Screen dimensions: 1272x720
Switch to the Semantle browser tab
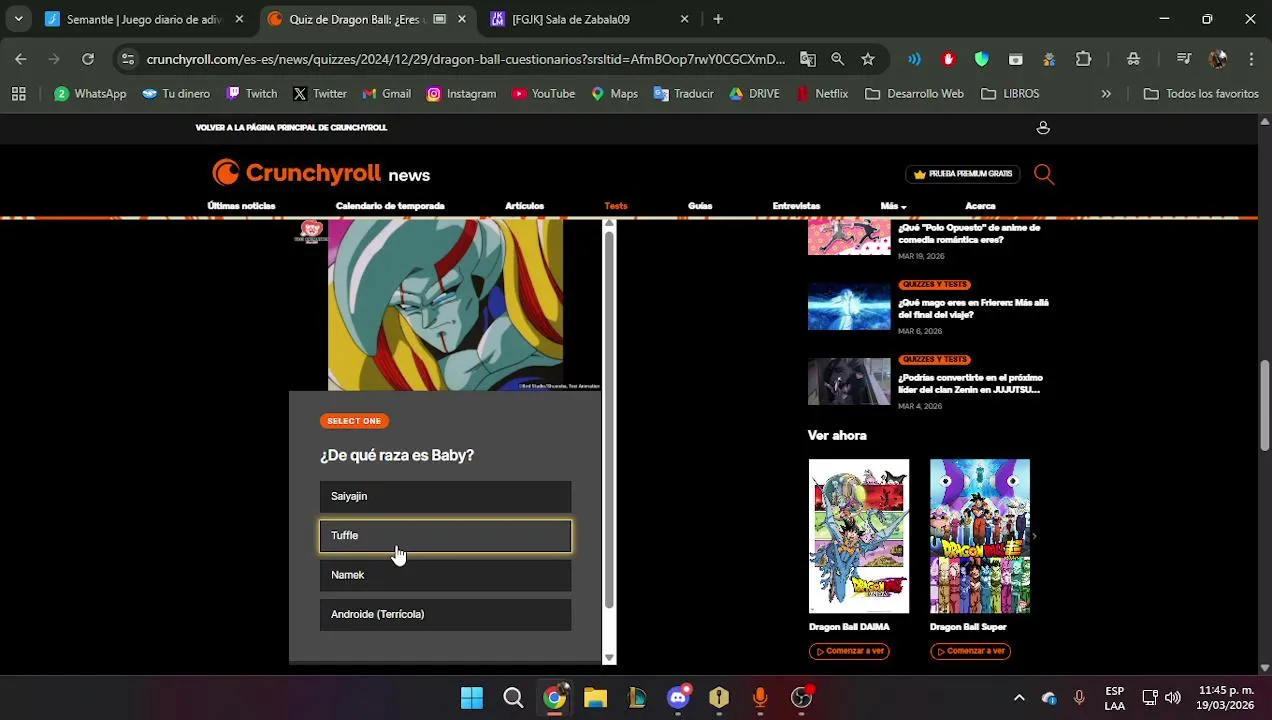click(x=143, y=19)
